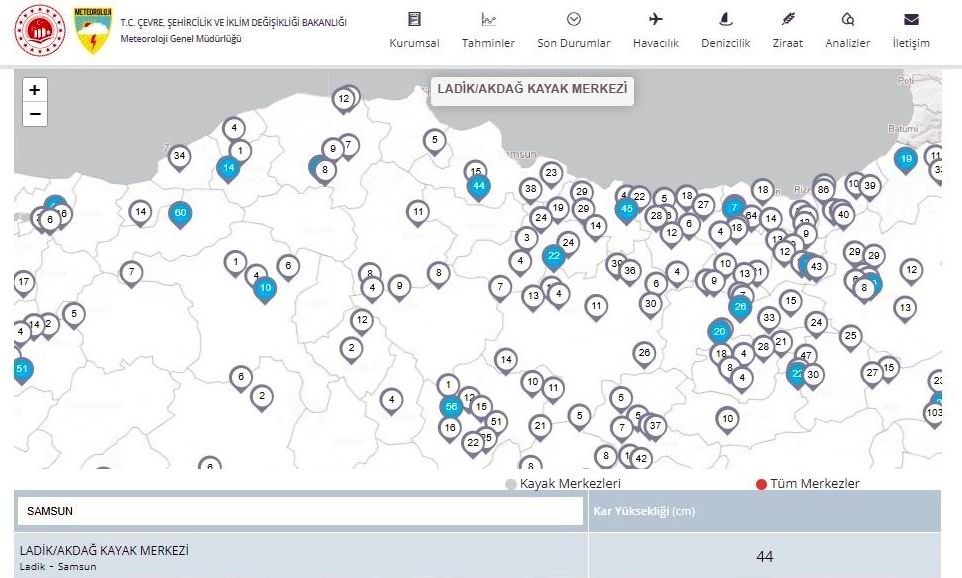This screenshot has width=962, height=578.
Task: Click the SAMSUN search input field
Action: tap(300, 511)
